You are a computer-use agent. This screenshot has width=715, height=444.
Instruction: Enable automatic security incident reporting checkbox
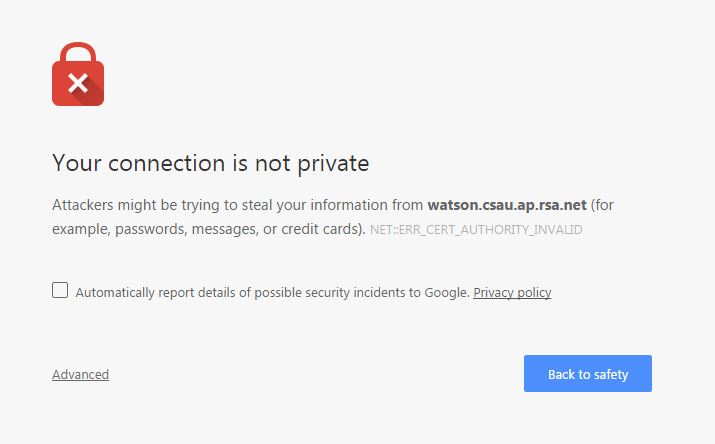point(60,291)
